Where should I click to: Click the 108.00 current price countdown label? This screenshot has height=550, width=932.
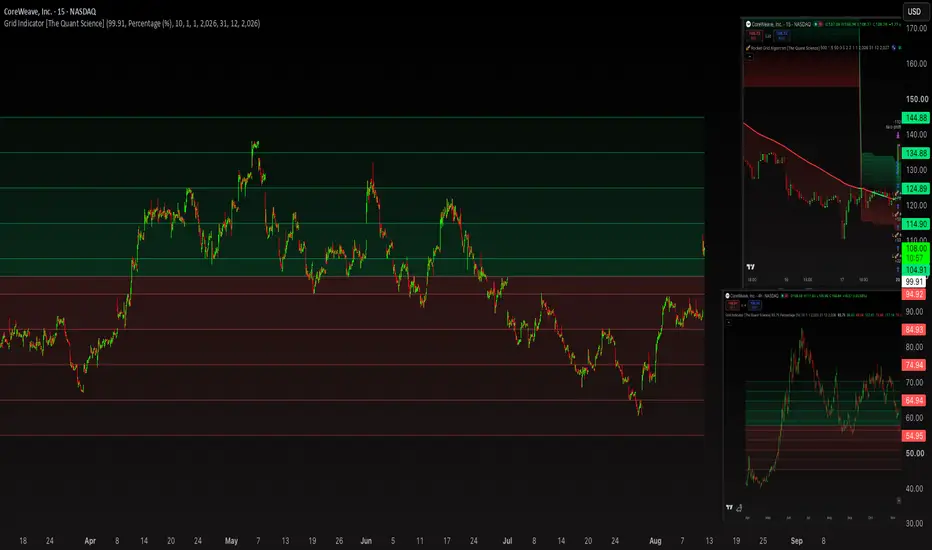point(916,253)
